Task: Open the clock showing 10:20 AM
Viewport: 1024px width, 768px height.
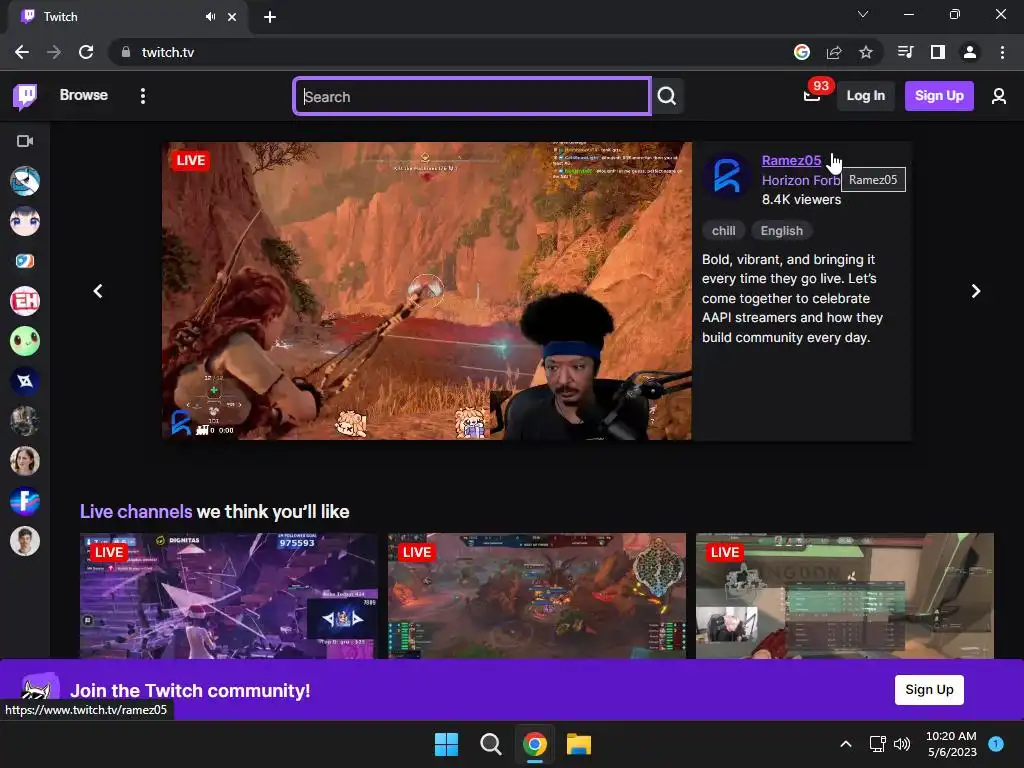Action: click(951, 744)
